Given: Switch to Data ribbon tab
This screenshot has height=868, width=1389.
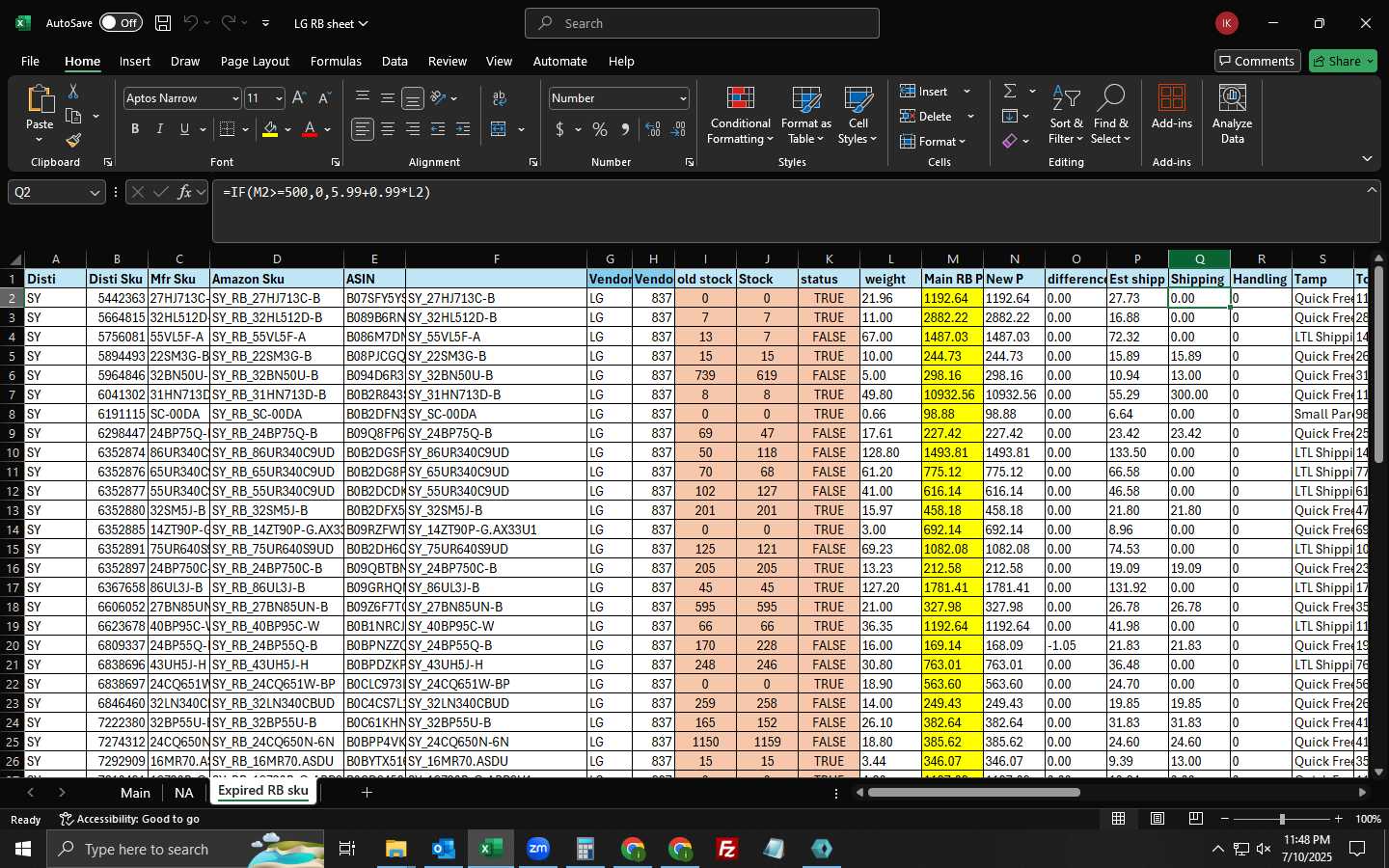Looking at the screenshot, I should point(395,61).
